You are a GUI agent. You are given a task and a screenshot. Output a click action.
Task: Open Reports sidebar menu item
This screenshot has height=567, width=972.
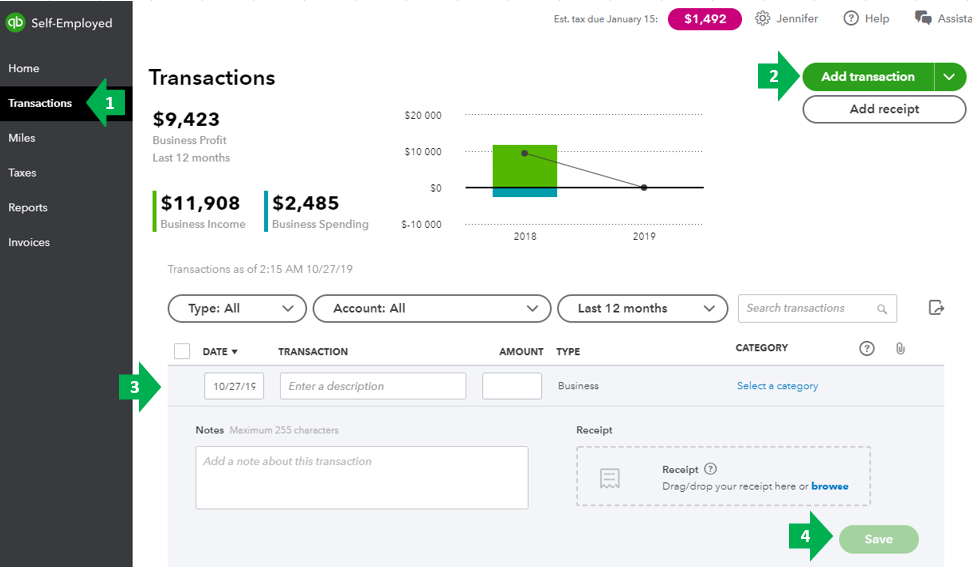pos(28,208)
